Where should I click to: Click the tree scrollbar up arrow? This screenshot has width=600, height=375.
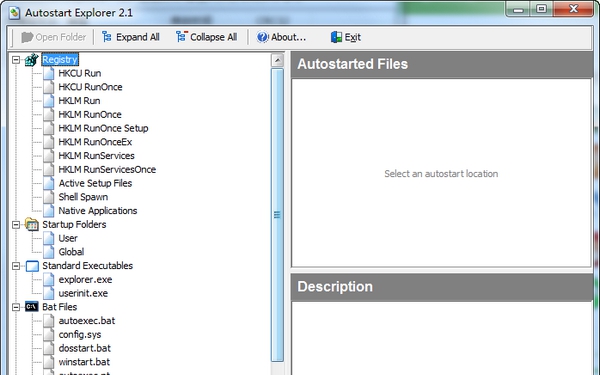click(277, 60)
